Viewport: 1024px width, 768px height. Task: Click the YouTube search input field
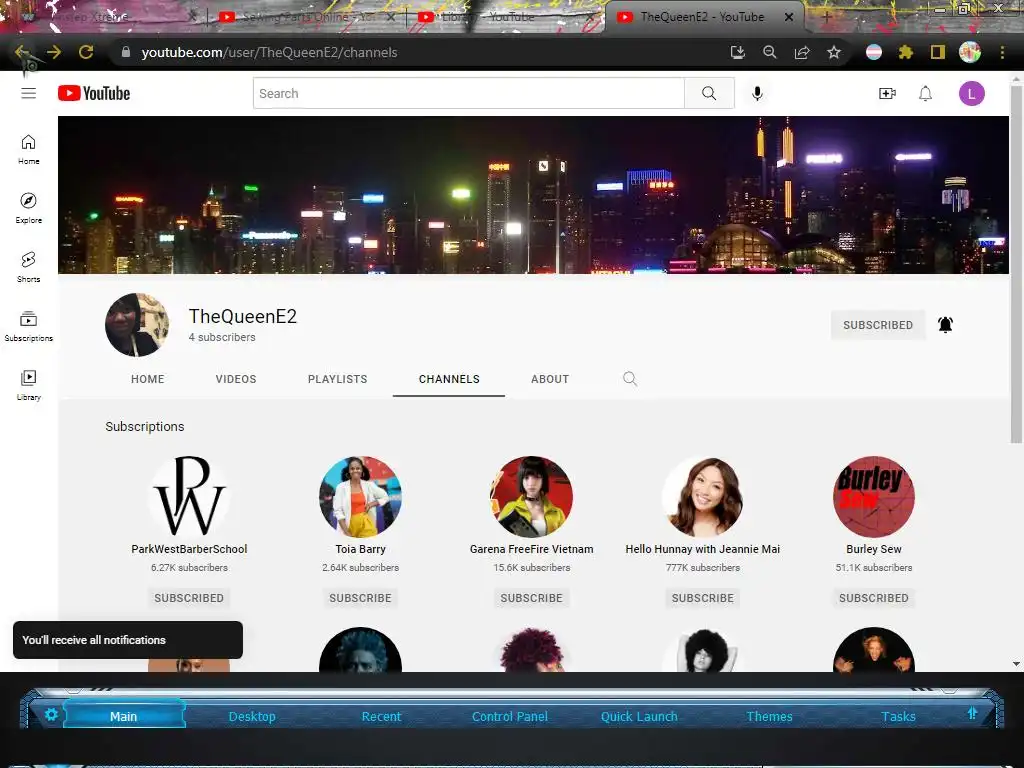[x=469, y=93]
